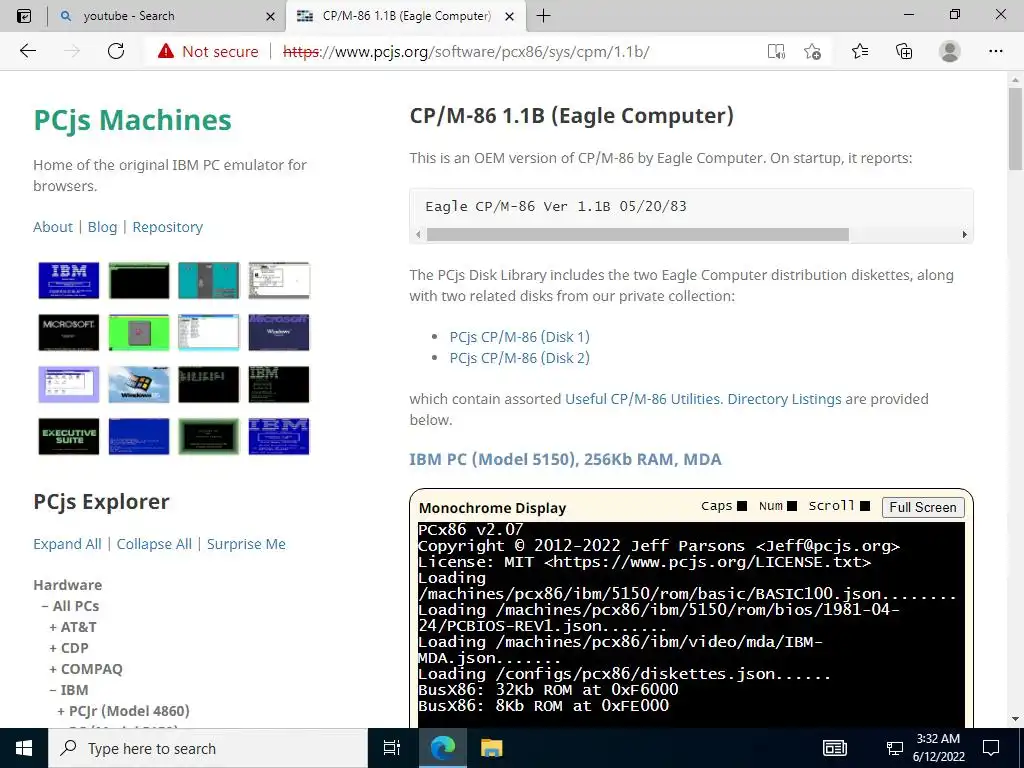1024x768 pixels.
Task: Open the taskbar News and interests icon
Action: point(835,748)
